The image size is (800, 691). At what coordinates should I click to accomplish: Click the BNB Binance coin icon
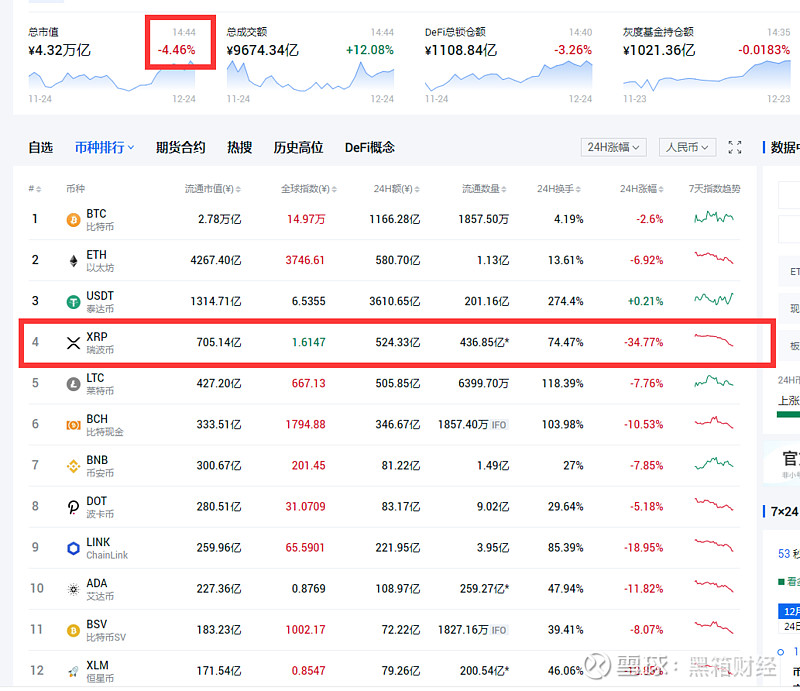pos(73,466)
